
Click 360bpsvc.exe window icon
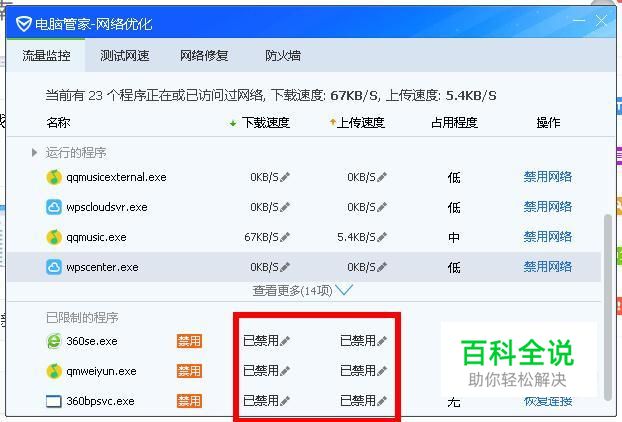click(x=54, y=401)
